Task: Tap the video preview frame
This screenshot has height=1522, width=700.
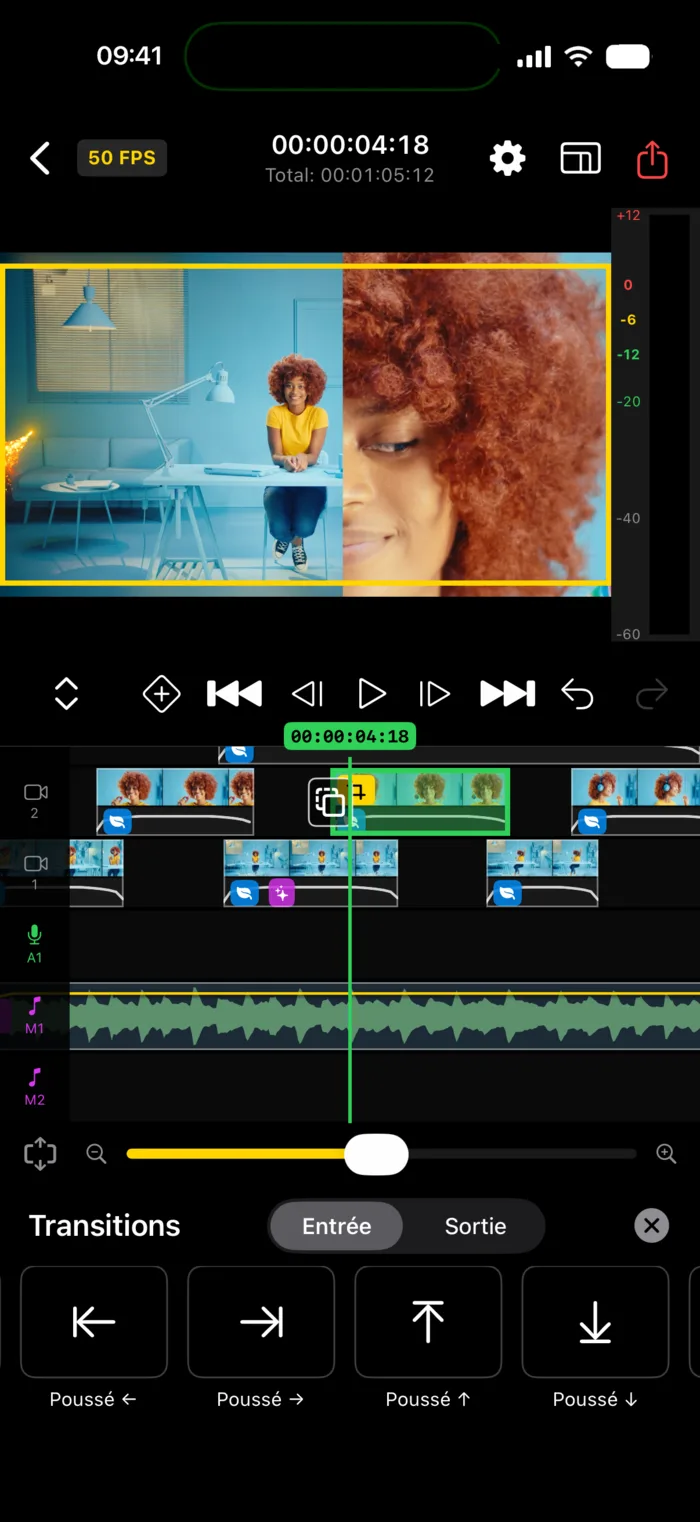Action: click(x=305, y=424)
